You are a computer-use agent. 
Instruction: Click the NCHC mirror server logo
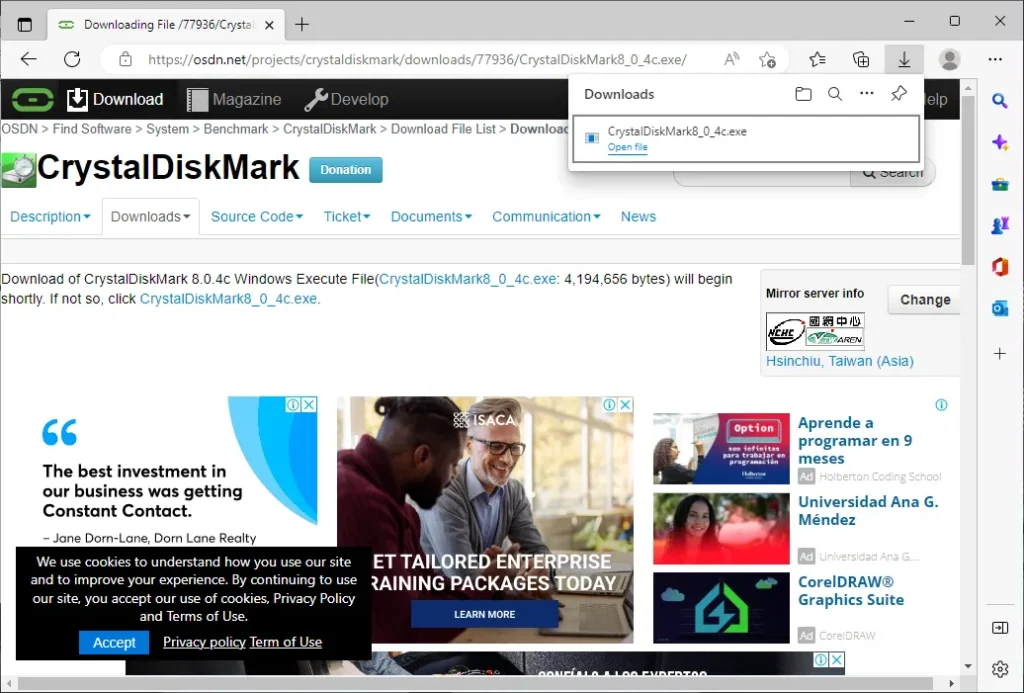tap(815, 331)
